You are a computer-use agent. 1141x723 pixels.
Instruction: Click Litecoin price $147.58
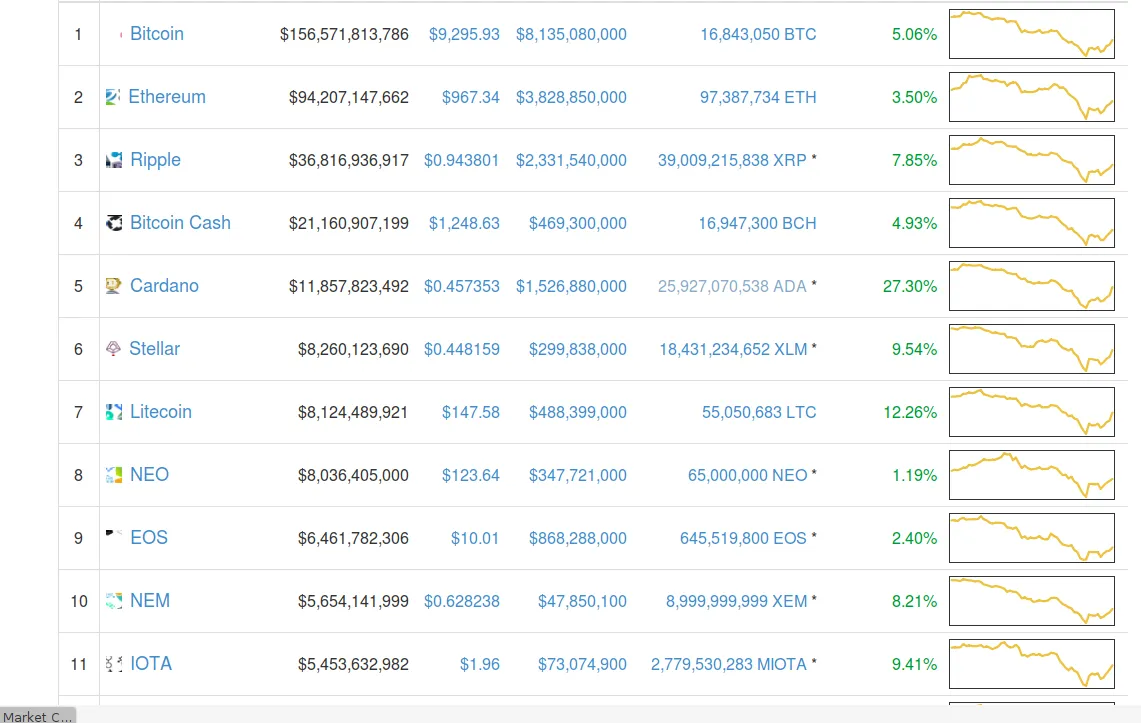coord(471,412)
